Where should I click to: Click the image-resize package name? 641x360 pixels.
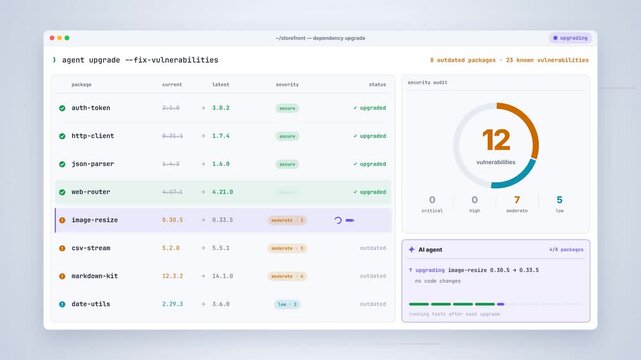click(x=94, y=220)
